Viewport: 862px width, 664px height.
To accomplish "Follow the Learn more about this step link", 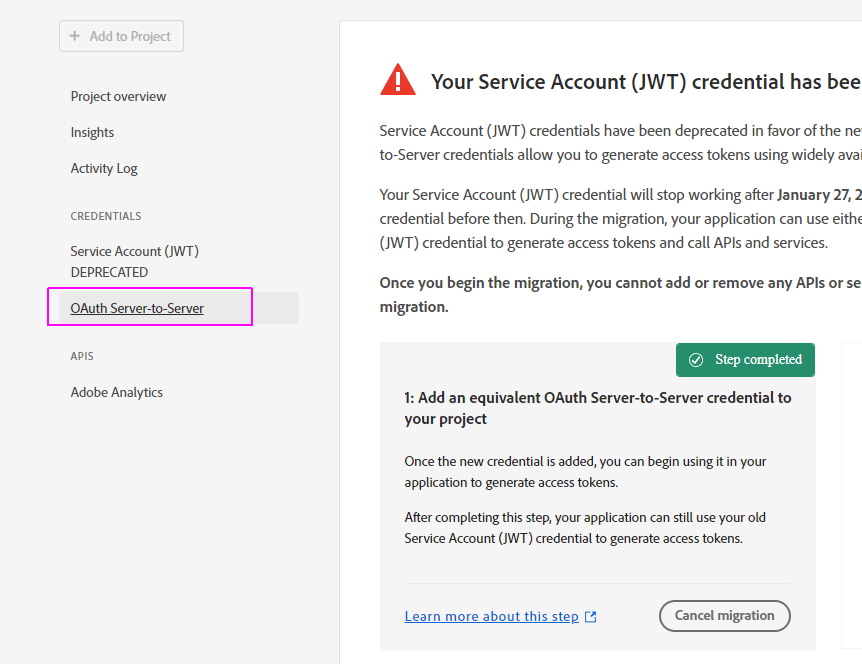I will (x=491, y=617).
